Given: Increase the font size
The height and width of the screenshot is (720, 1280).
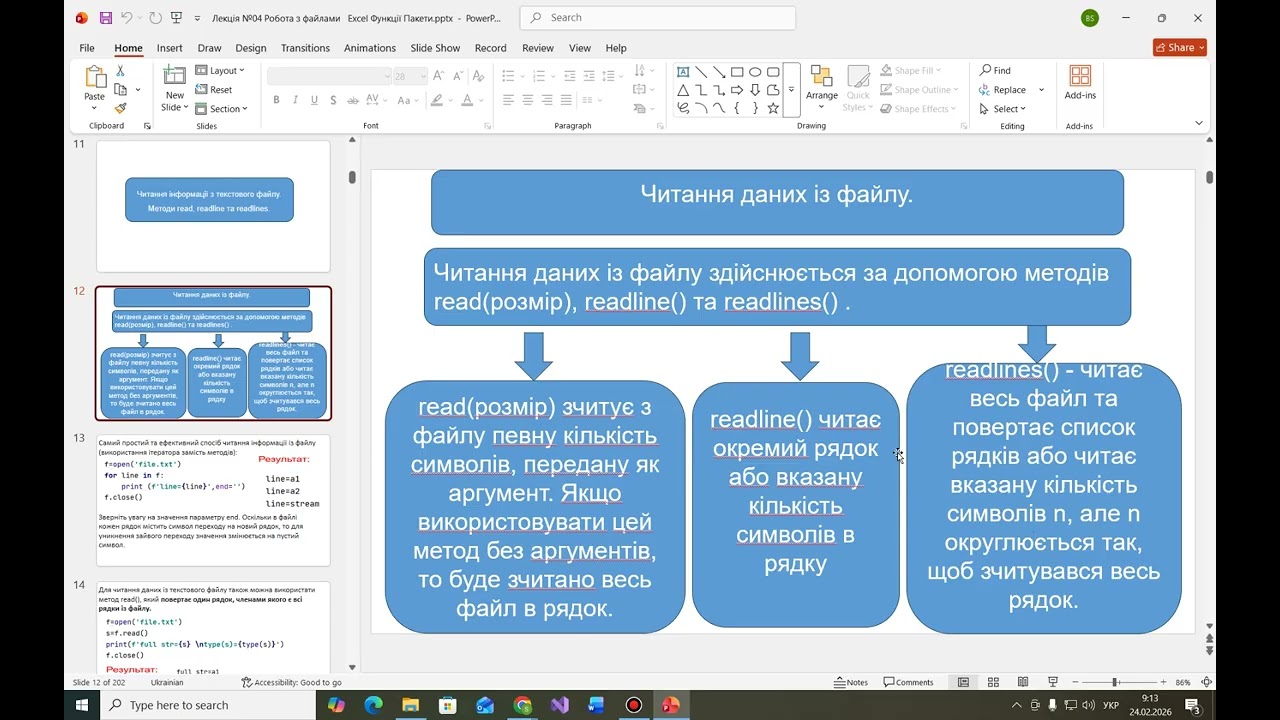Looking at the screenshot, I should (437, 76).
